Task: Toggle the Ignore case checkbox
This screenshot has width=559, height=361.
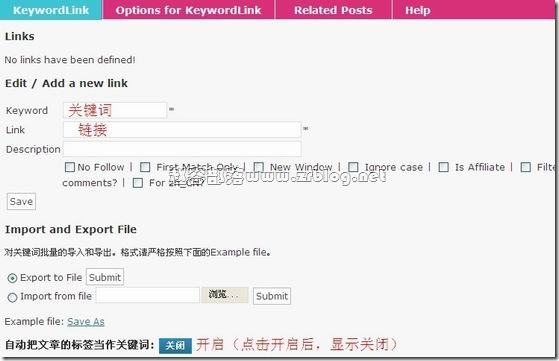Action: point(353,167)
